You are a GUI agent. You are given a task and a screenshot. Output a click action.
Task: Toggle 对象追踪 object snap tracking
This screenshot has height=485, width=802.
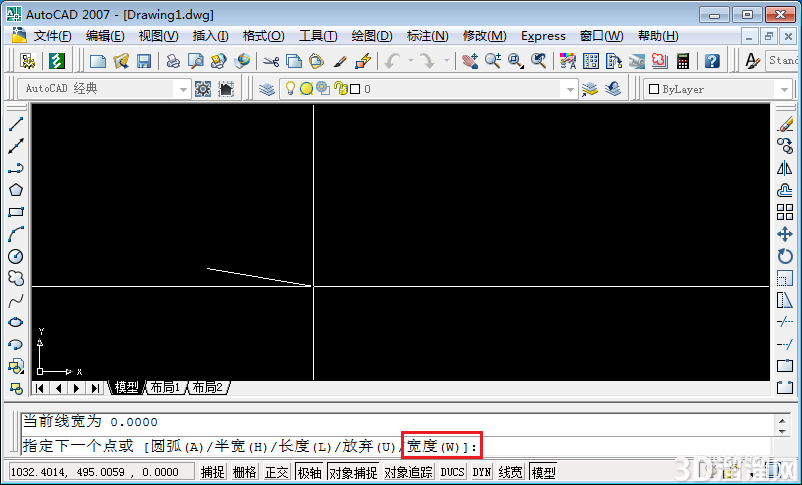pos(408,472)
